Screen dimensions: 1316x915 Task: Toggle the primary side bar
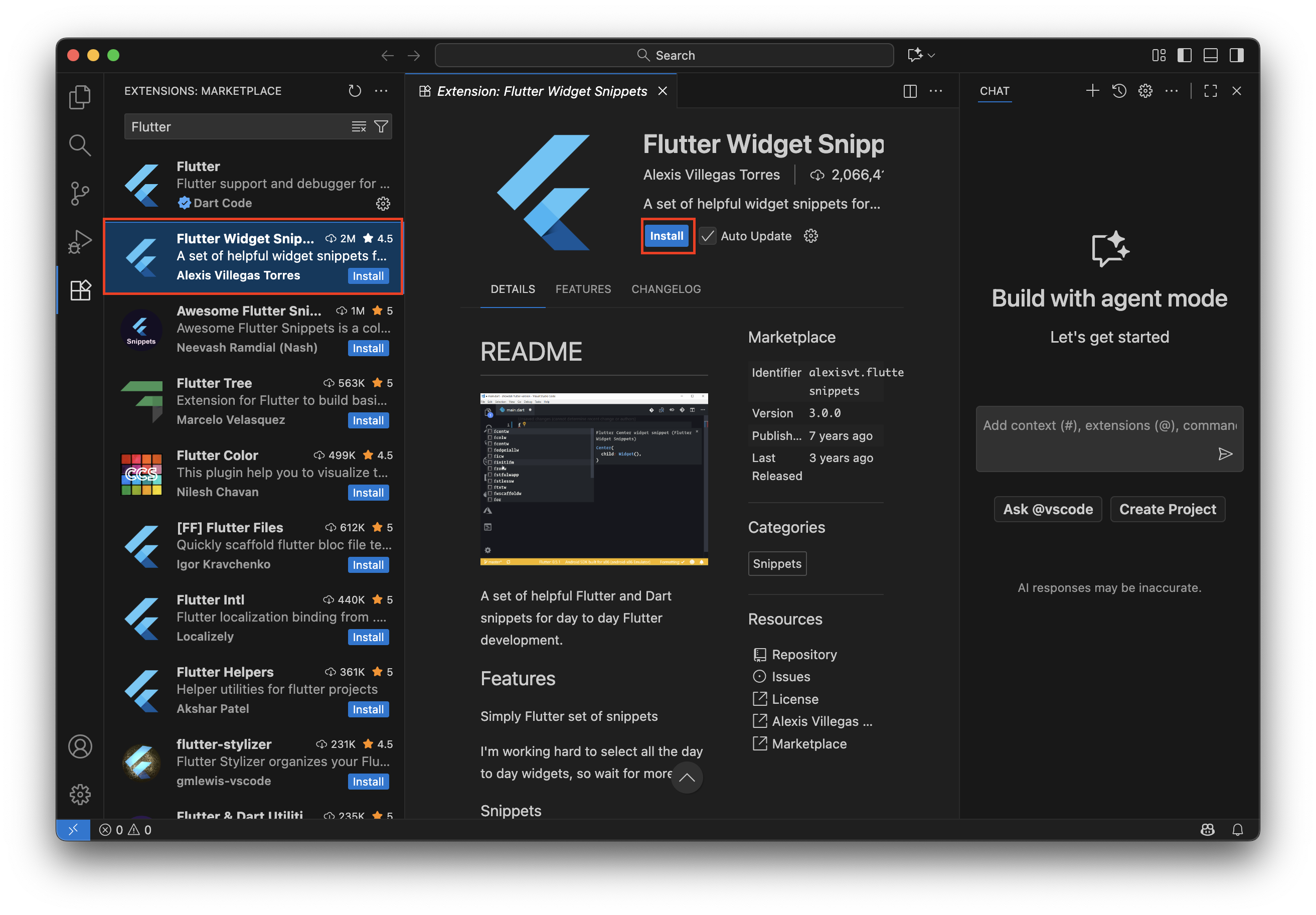pos(1184,56)
